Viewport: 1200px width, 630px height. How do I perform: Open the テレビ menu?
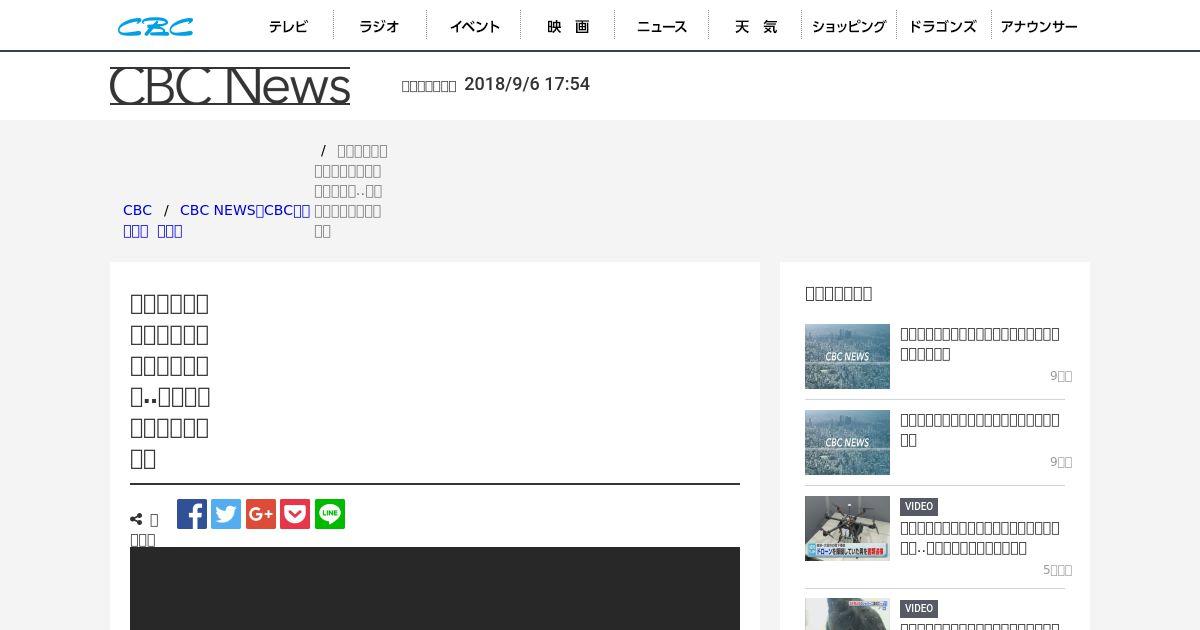[x=288, y=27]
